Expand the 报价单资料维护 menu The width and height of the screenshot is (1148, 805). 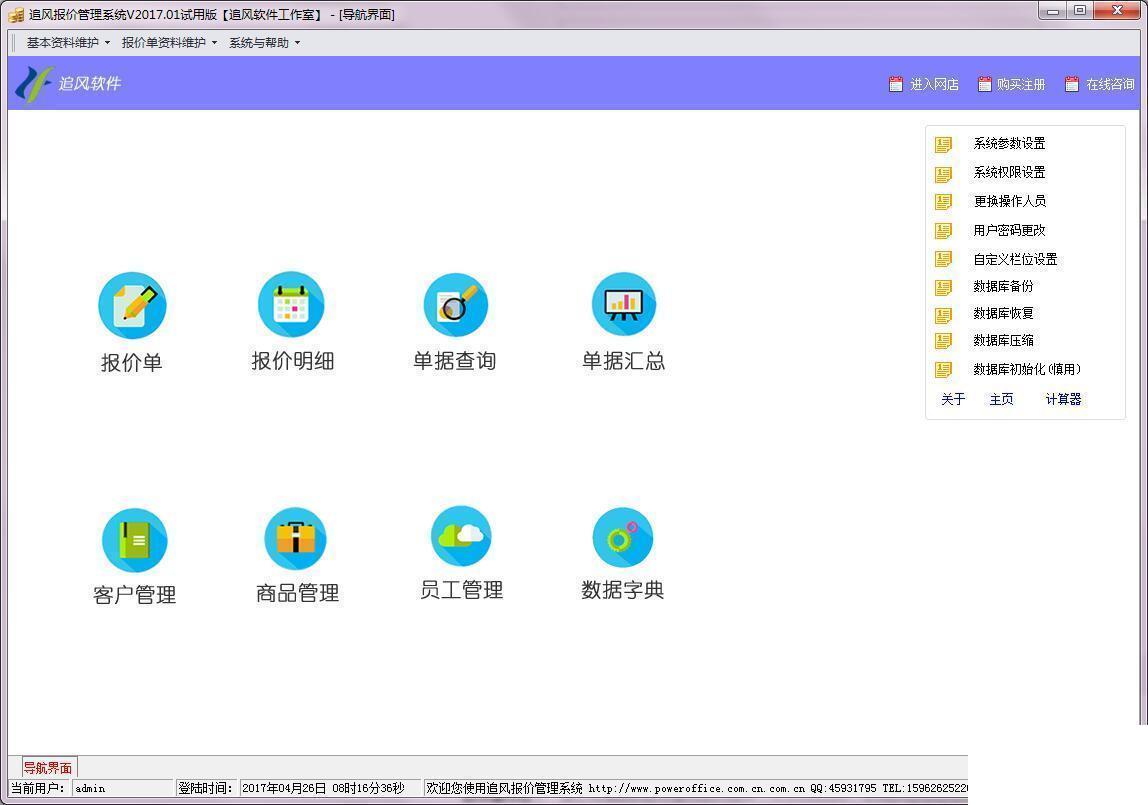point(169,42)
